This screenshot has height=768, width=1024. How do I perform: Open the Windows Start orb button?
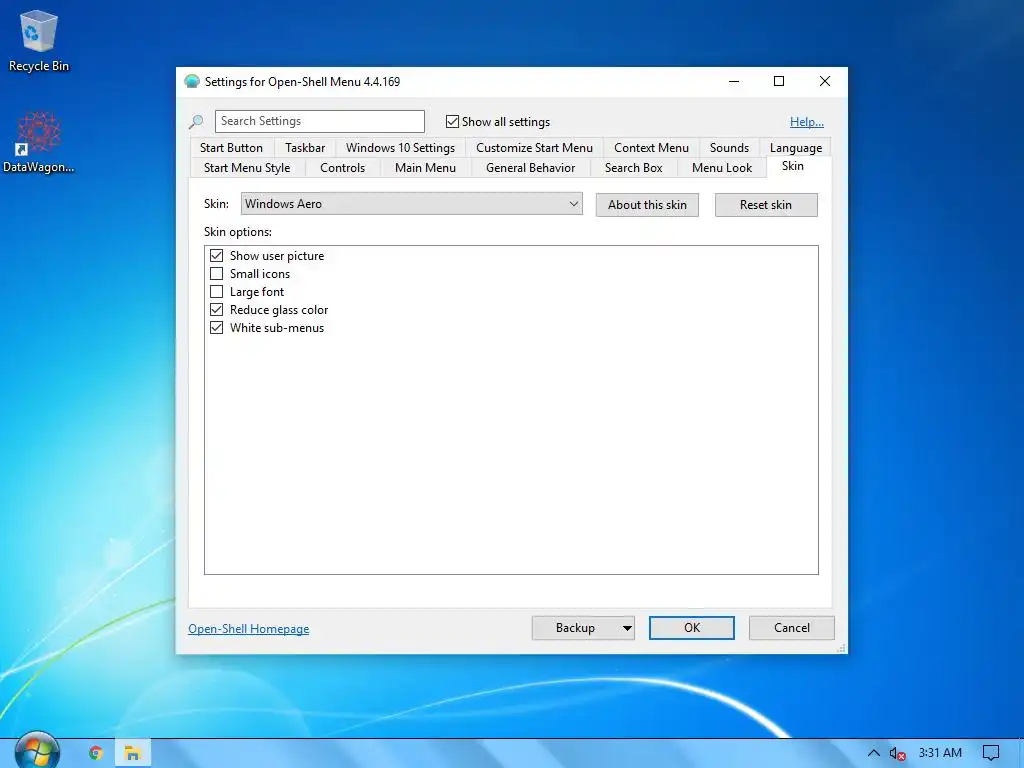click(37, 751)
